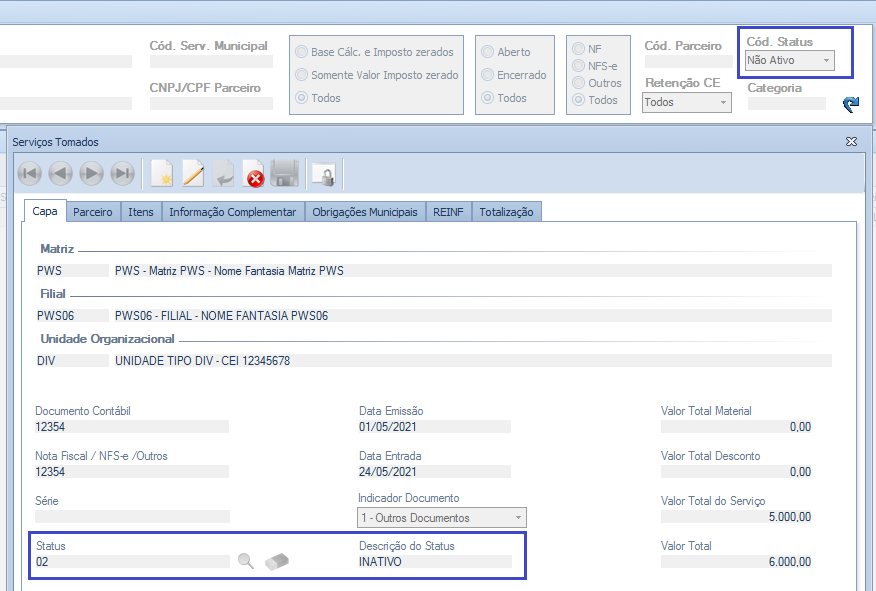876x591 pixels.
Task: Click the Status field showing 02
Action: [x=132, y=562]
